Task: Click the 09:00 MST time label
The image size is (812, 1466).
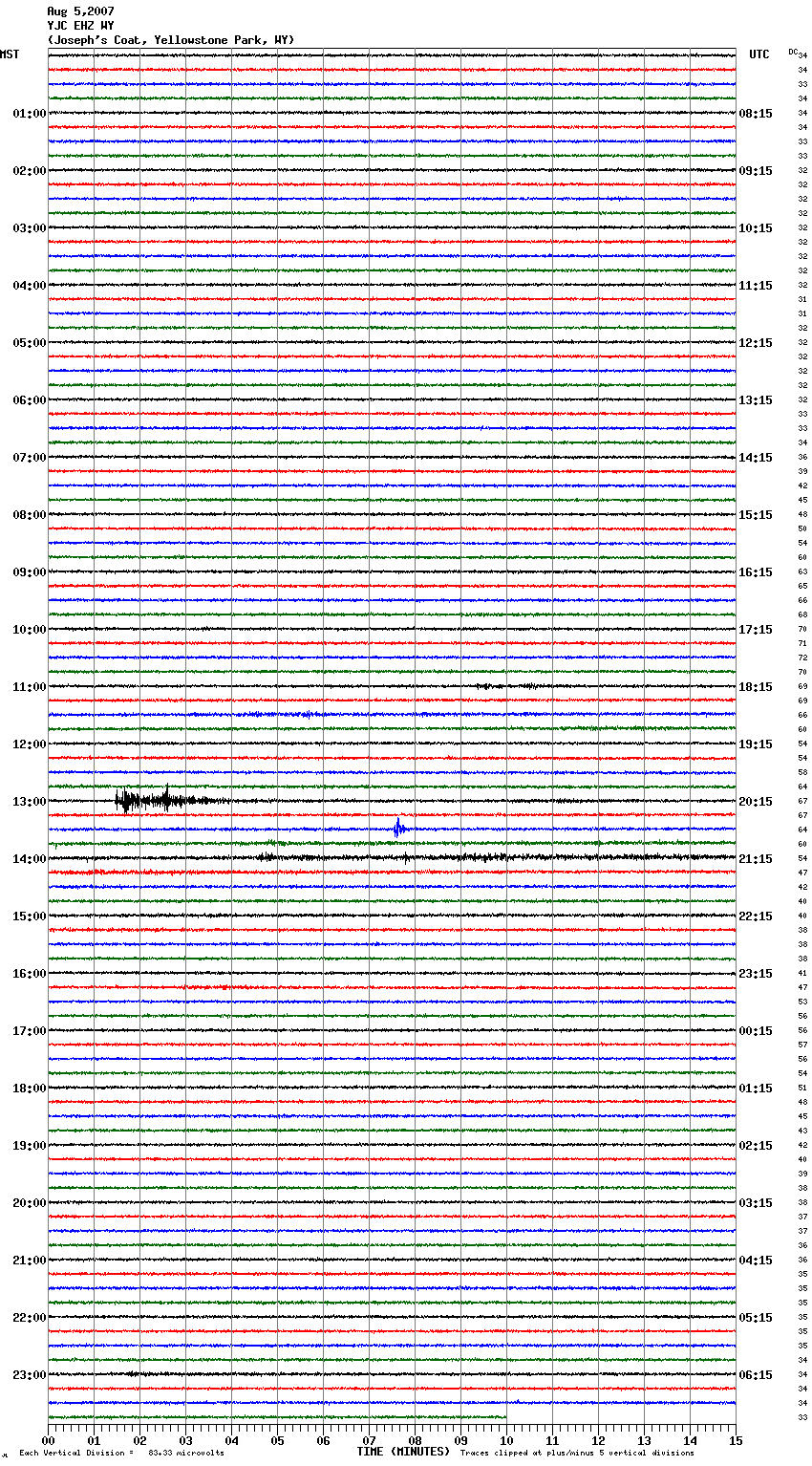Action: coord(30,572)
